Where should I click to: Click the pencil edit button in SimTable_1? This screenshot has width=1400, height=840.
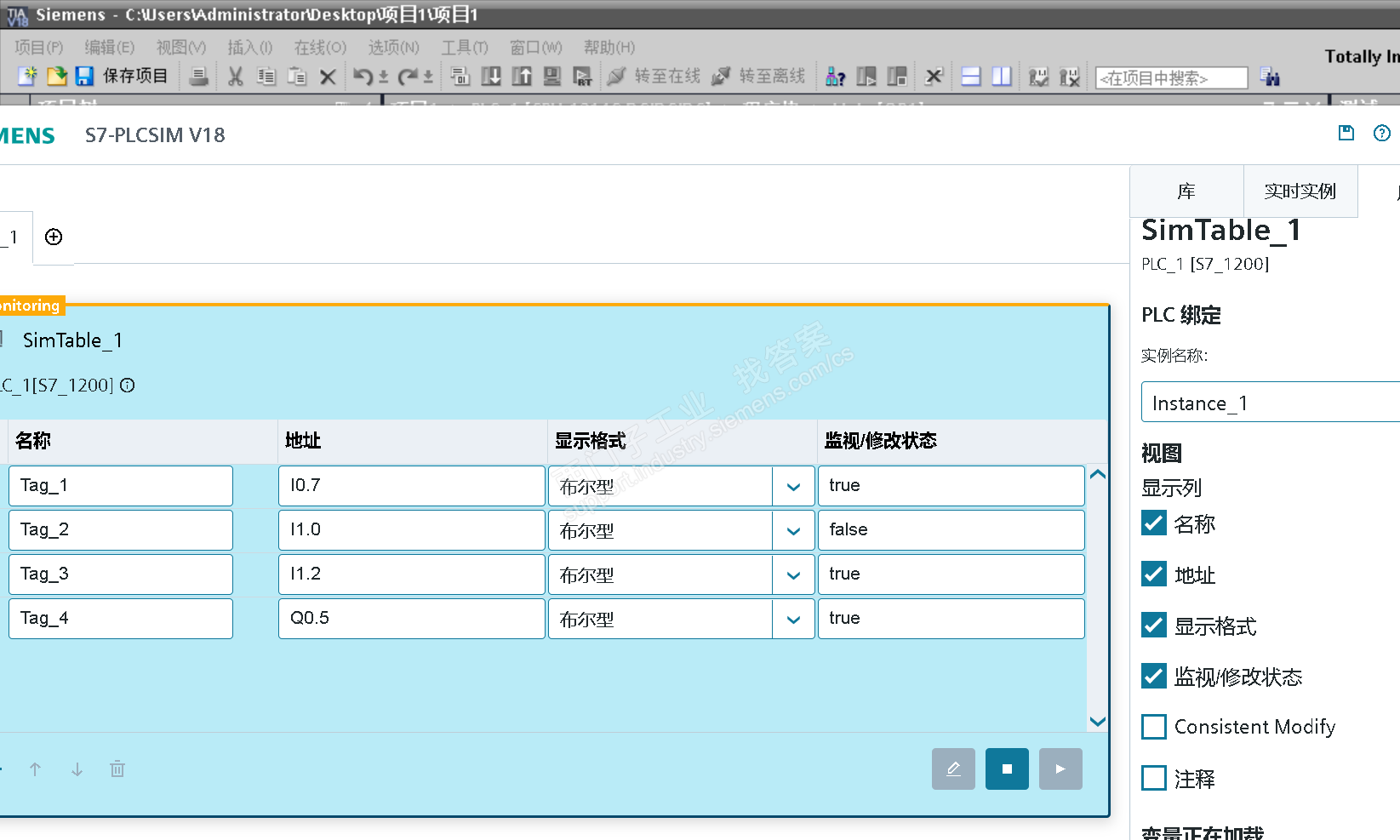coord(953,769)
